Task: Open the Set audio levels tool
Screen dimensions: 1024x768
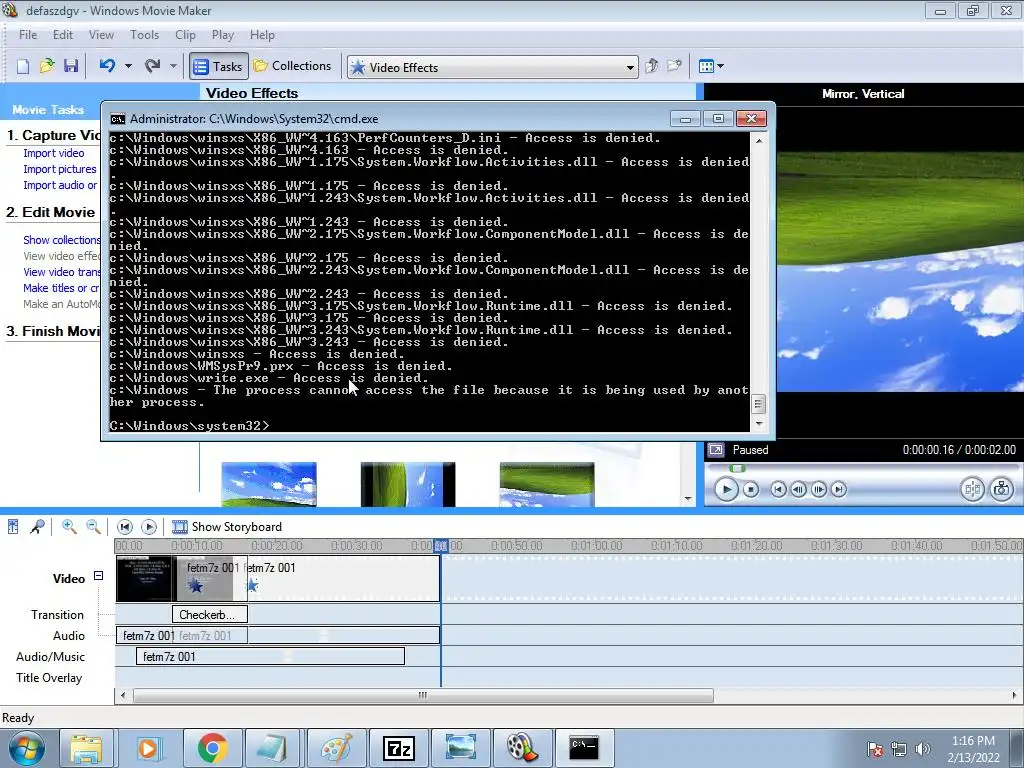Action: point(13,526)
